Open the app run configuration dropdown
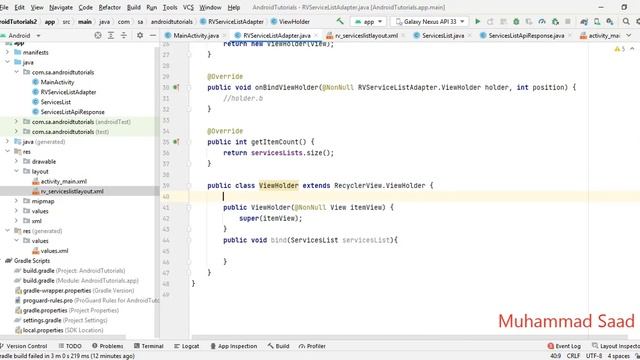 point(369,22)
